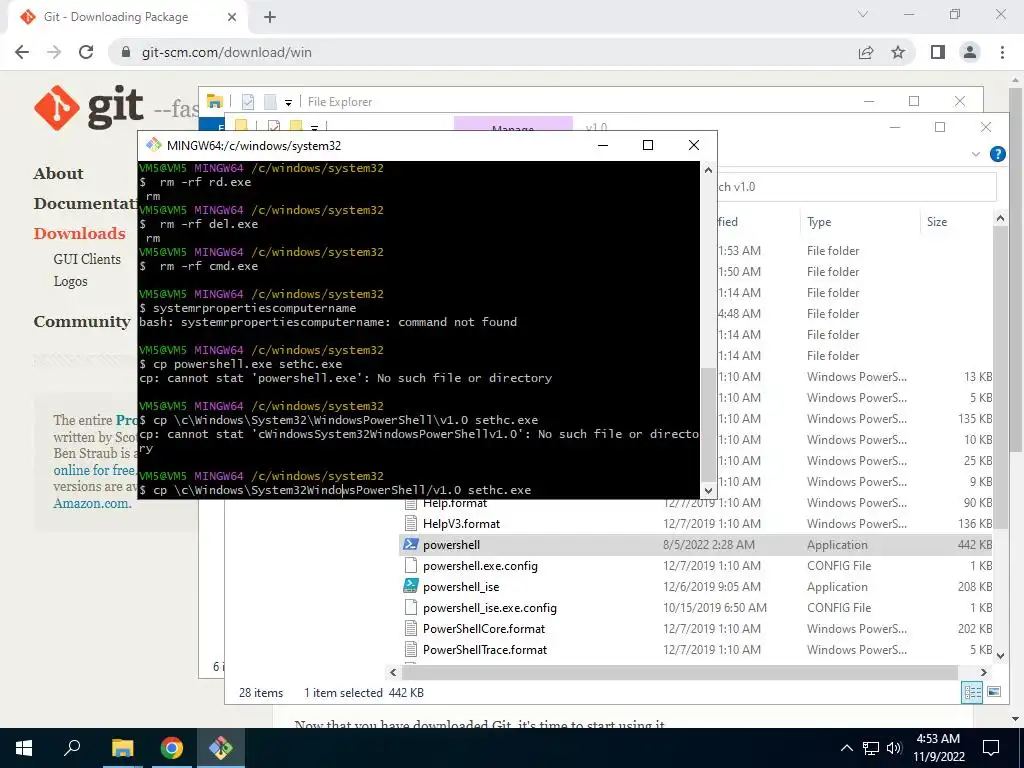The width and height of the screenshot is (1024, 768).
Task: Maximize the MINGW64 terminal window
Action: (x=648, y=145)
